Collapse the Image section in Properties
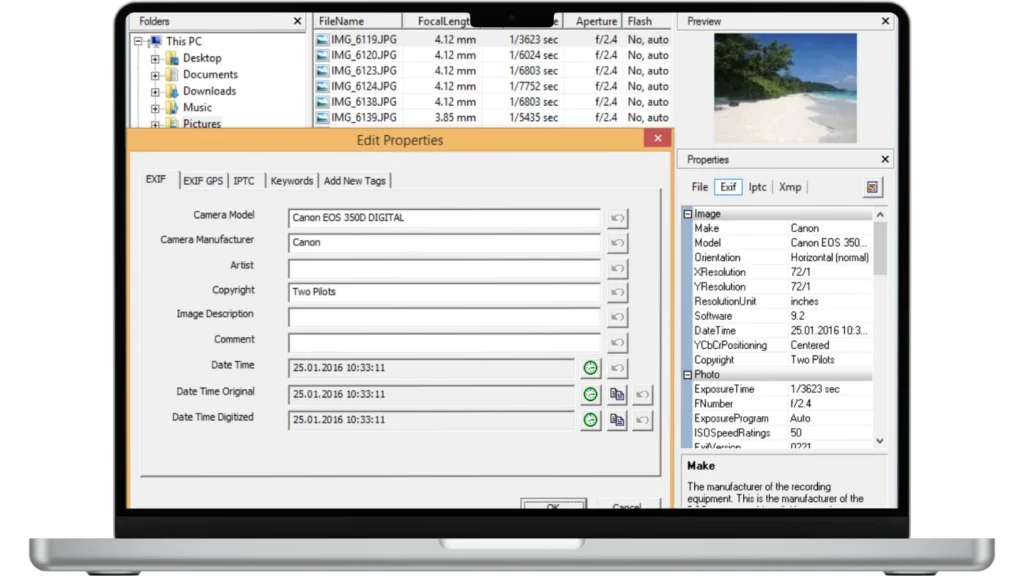1024x576 pixels. click(x=688, y=214)
